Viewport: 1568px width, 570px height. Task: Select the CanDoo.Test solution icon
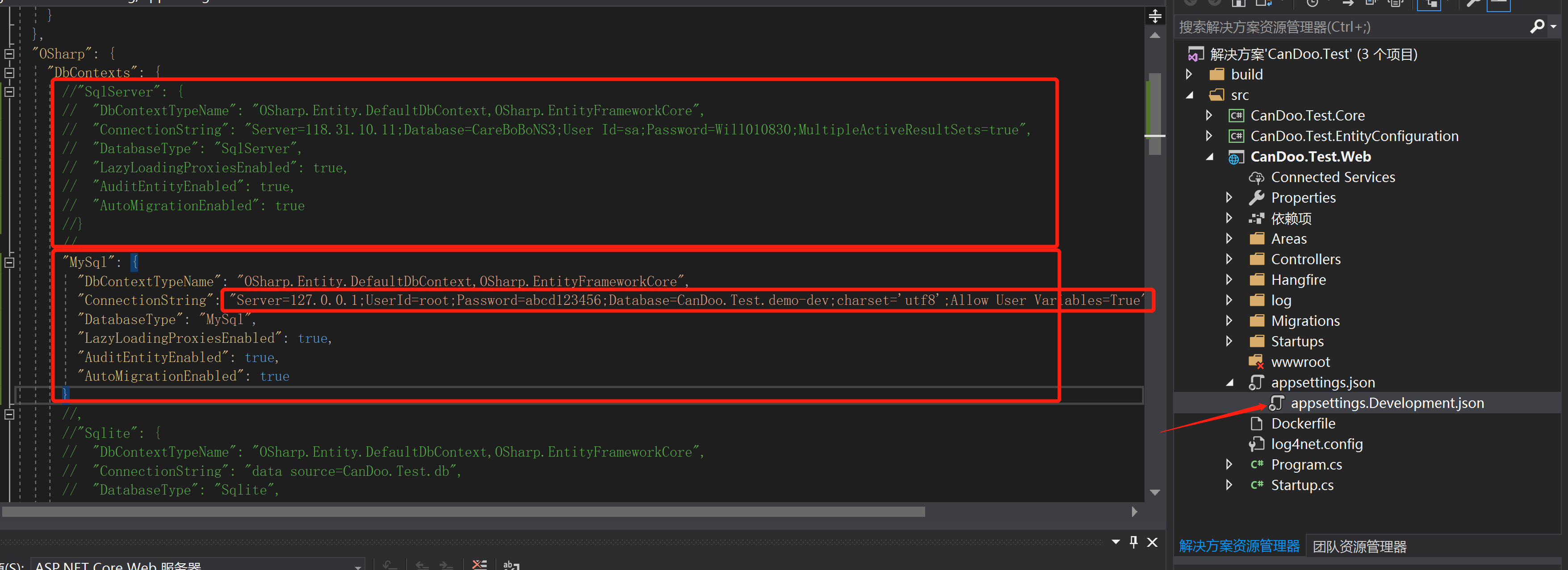1195,54
